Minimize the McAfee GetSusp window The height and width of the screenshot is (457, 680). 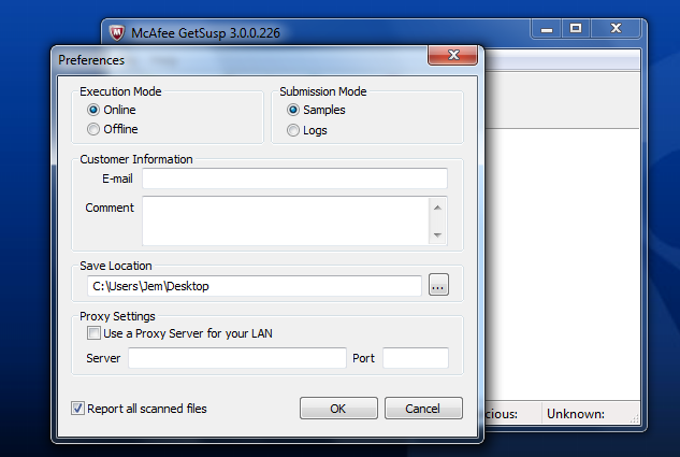coord(546,29)
